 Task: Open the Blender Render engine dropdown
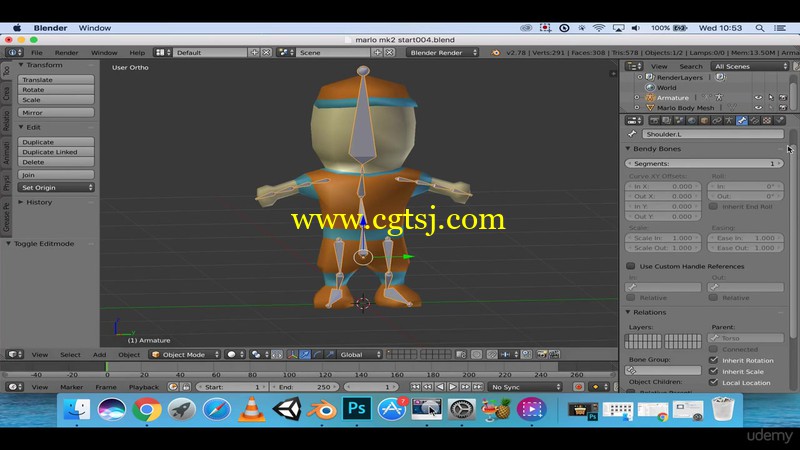pos(442,53)
